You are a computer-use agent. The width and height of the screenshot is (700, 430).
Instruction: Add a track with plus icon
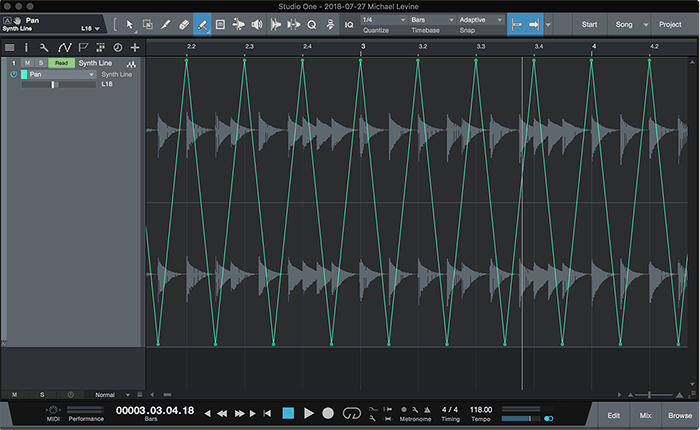[135, 47]
